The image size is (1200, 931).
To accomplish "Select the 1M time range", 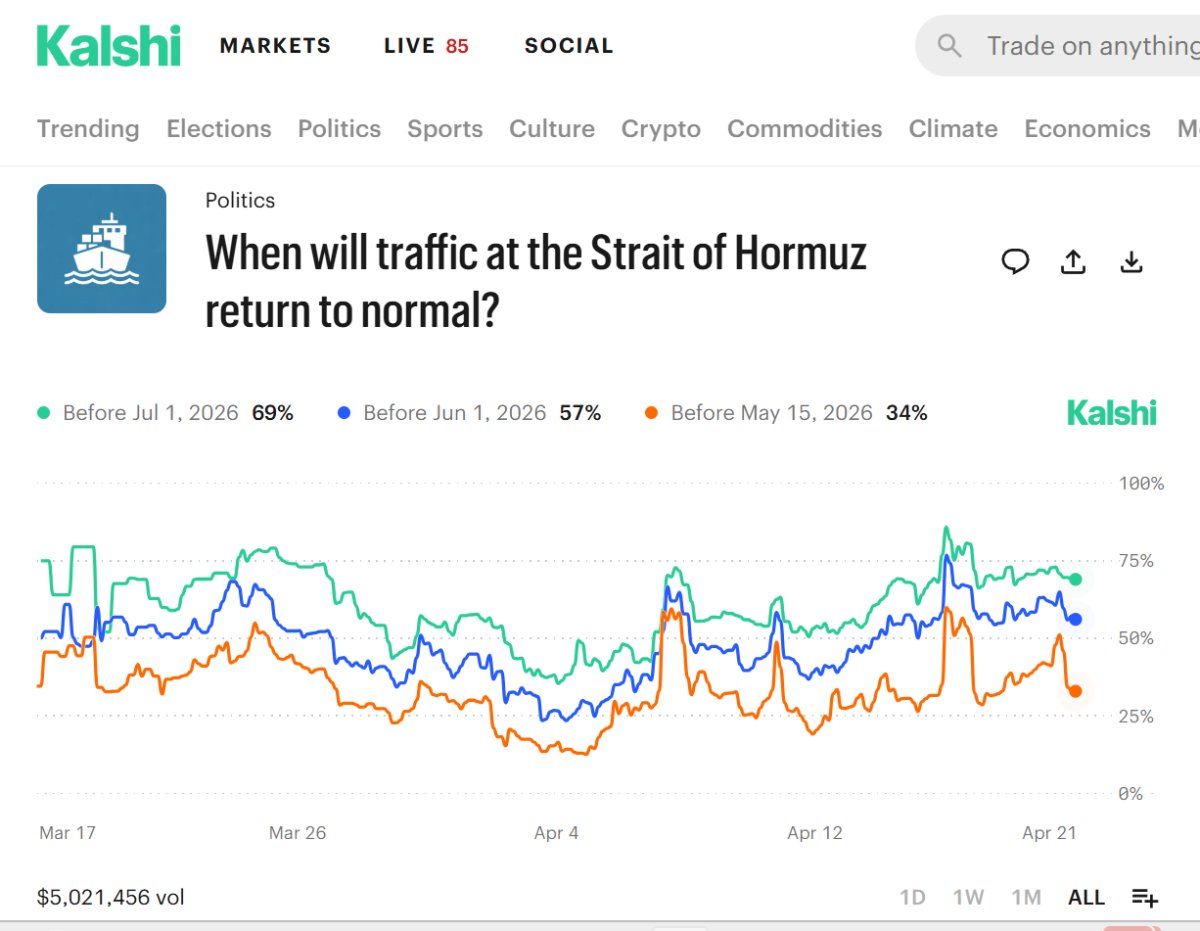I will (1026, 897).
